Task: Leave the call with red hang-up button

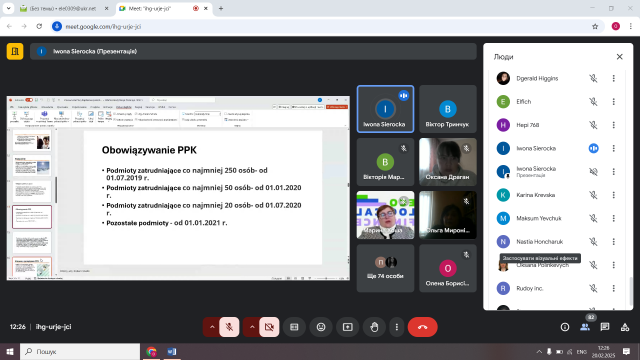Action: coord(422,327)
